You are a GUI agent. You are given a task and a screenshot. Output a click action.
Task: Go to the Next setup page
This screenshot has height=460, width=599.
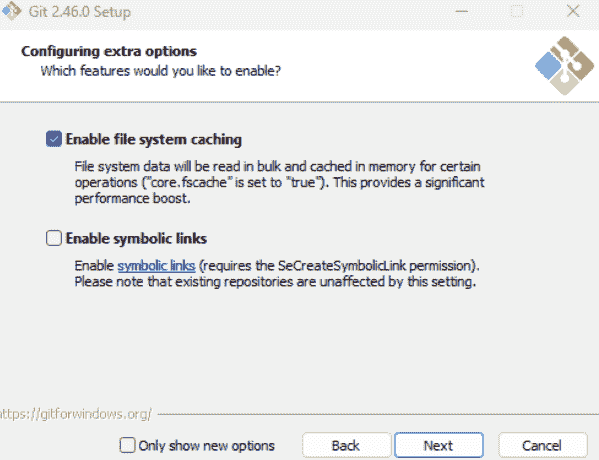point(439,445)
